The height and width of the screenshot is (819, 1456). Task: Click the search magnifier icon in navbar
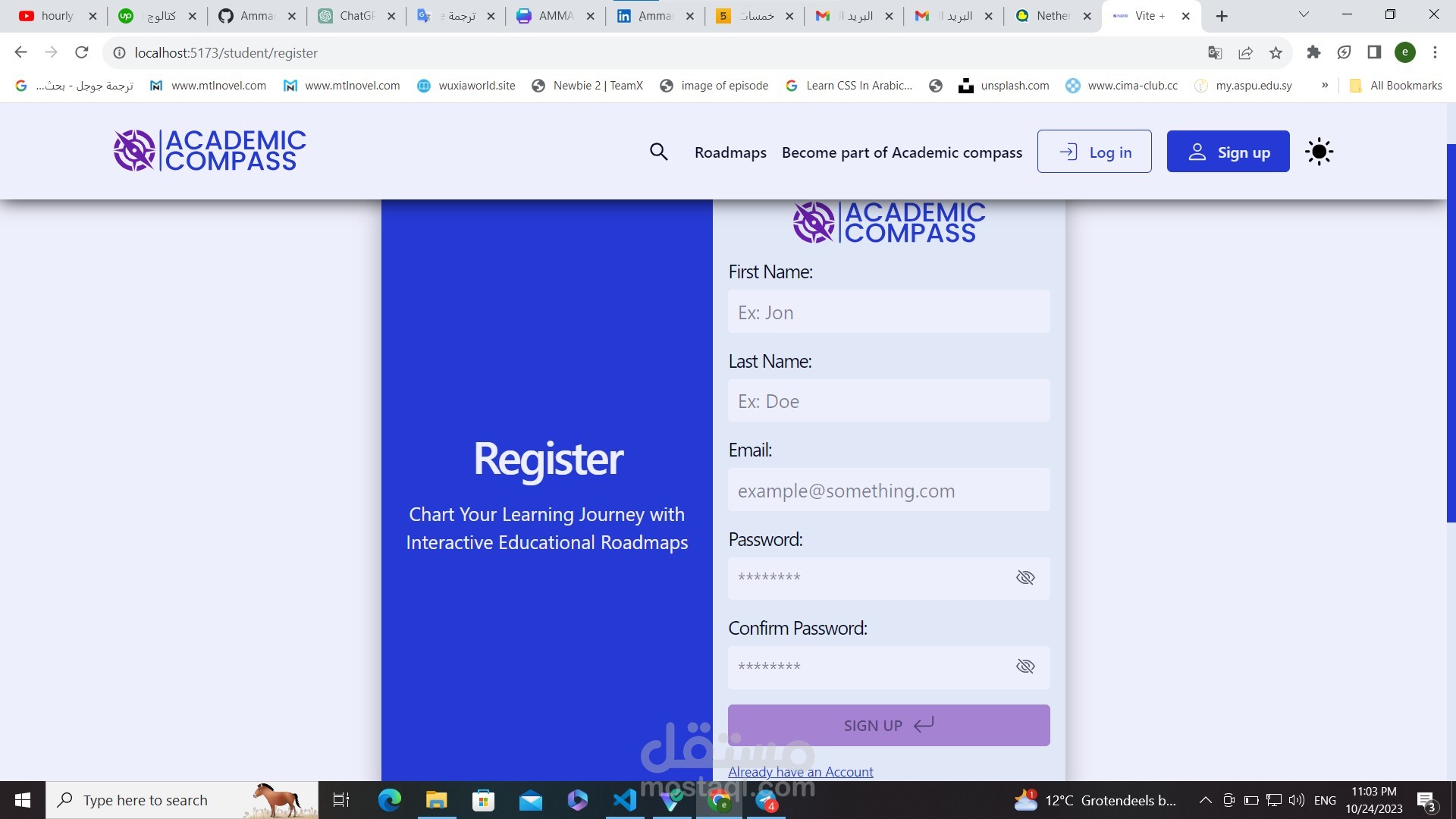coord(658,152)
